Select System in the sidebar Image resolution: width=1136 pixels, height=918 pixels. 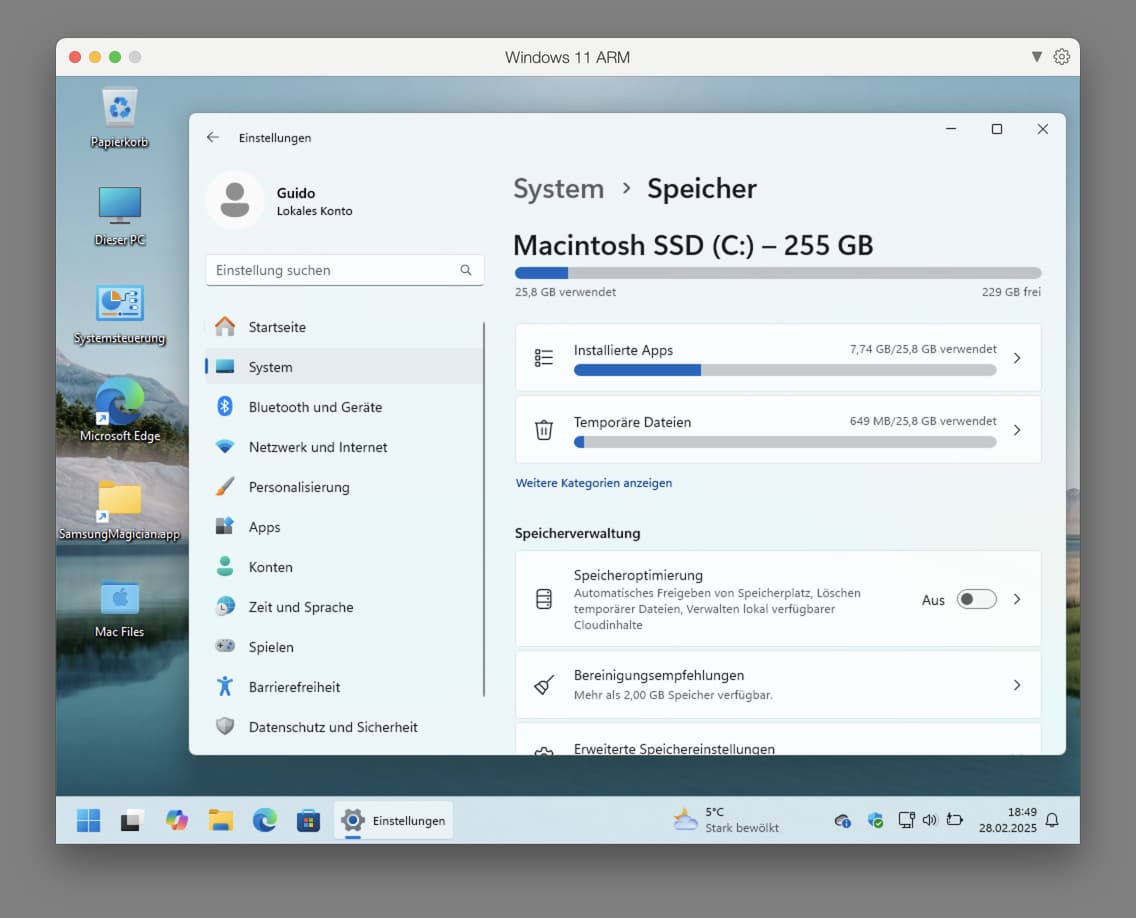344,367
